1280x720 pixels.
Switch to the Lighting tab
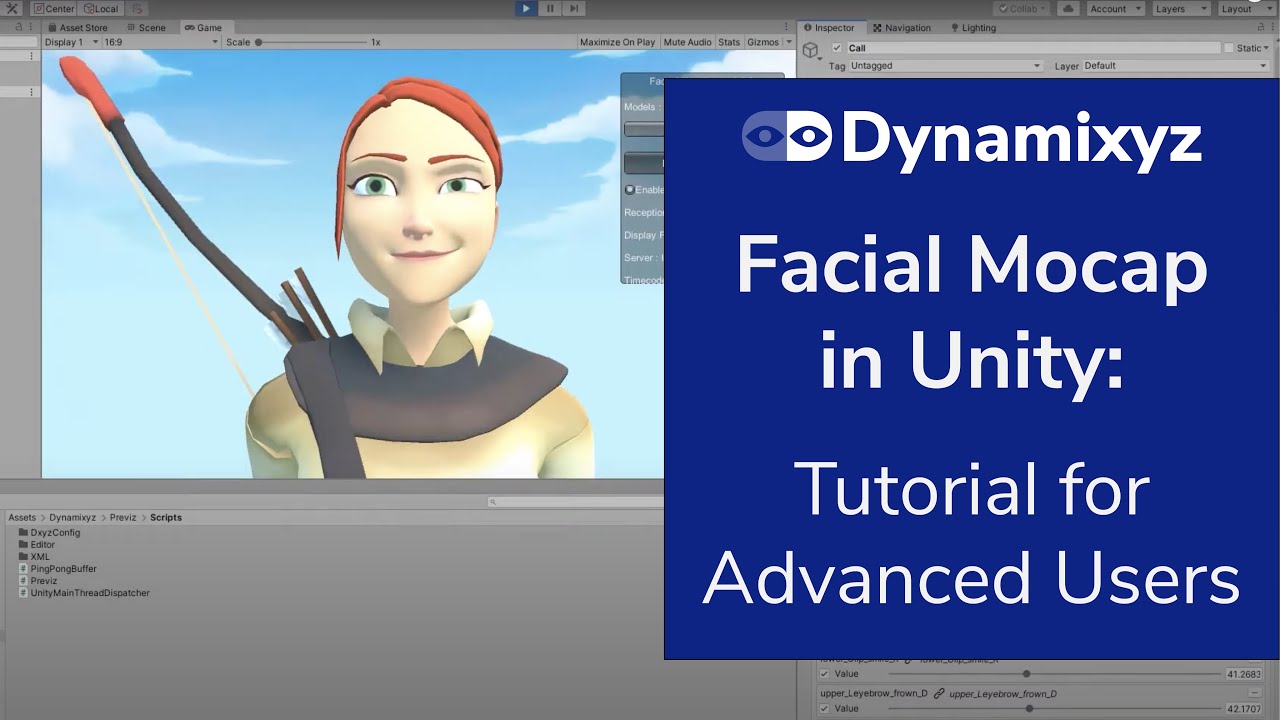[x=973, y=28]
